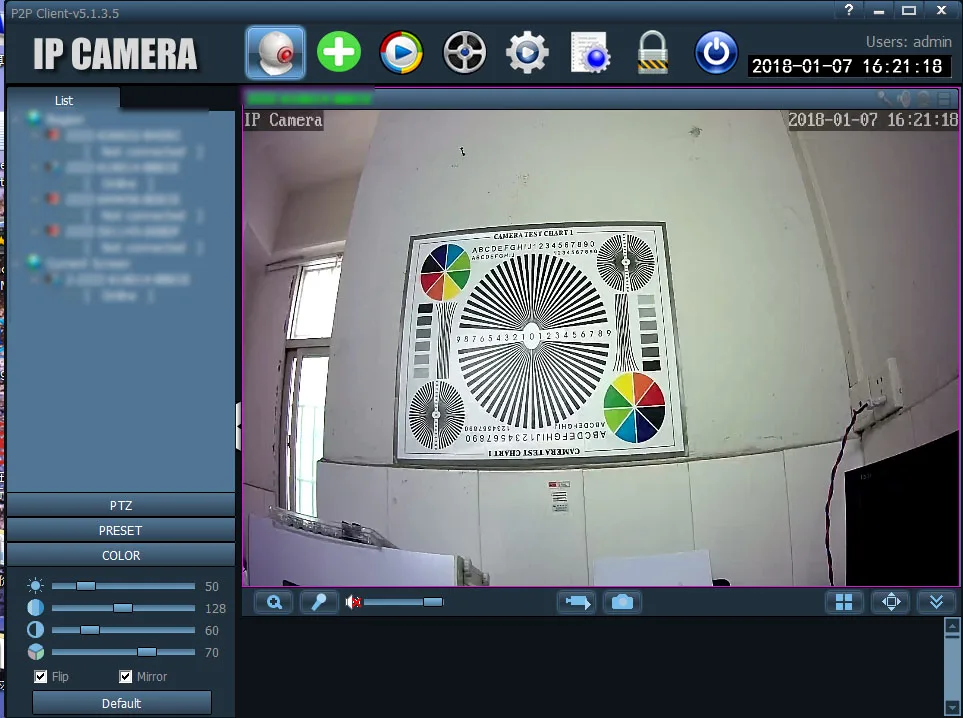
Task: Click the blue power logout icon
Action: (716, 52)
